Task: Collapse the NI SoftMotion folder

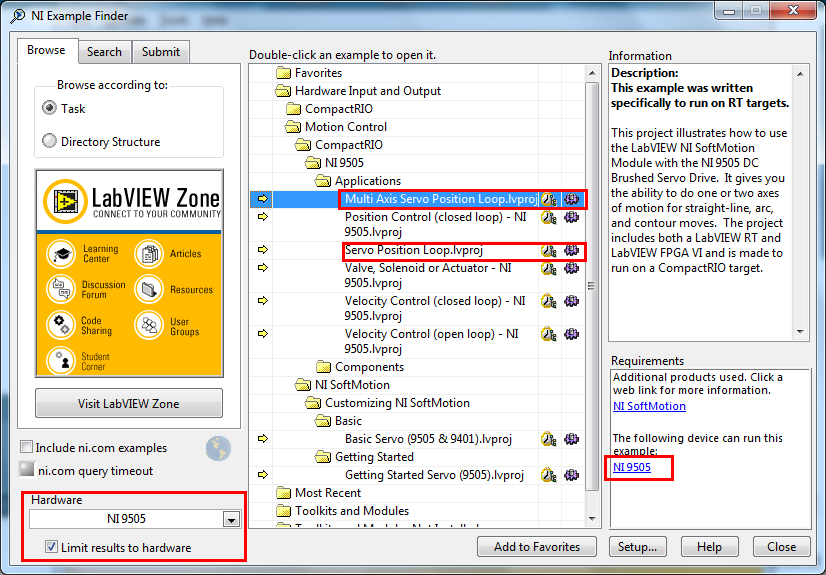Action: (303, 385)
